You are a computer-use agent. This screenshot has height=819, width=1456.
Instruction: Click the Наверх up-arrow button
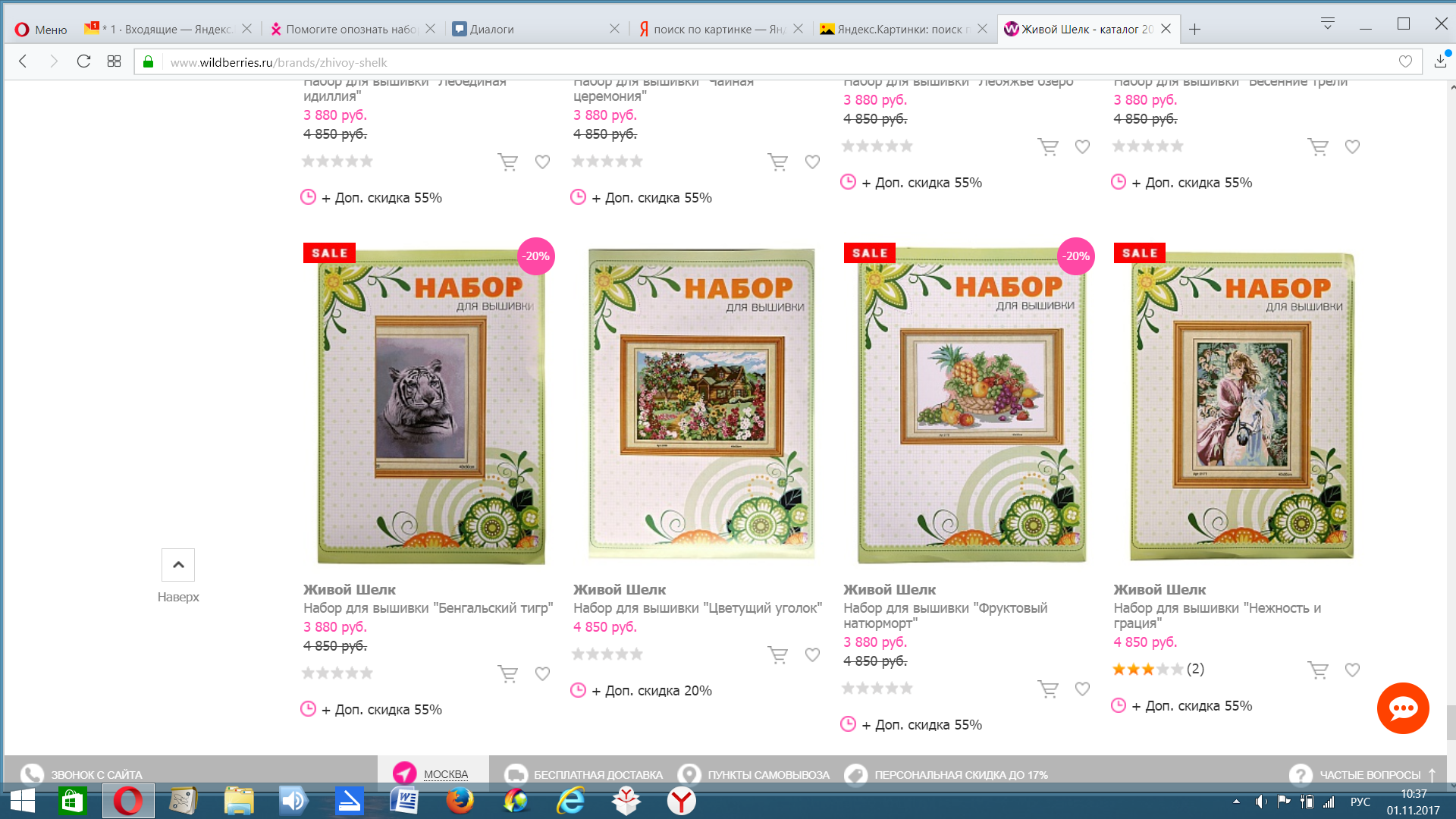[178, 565]
